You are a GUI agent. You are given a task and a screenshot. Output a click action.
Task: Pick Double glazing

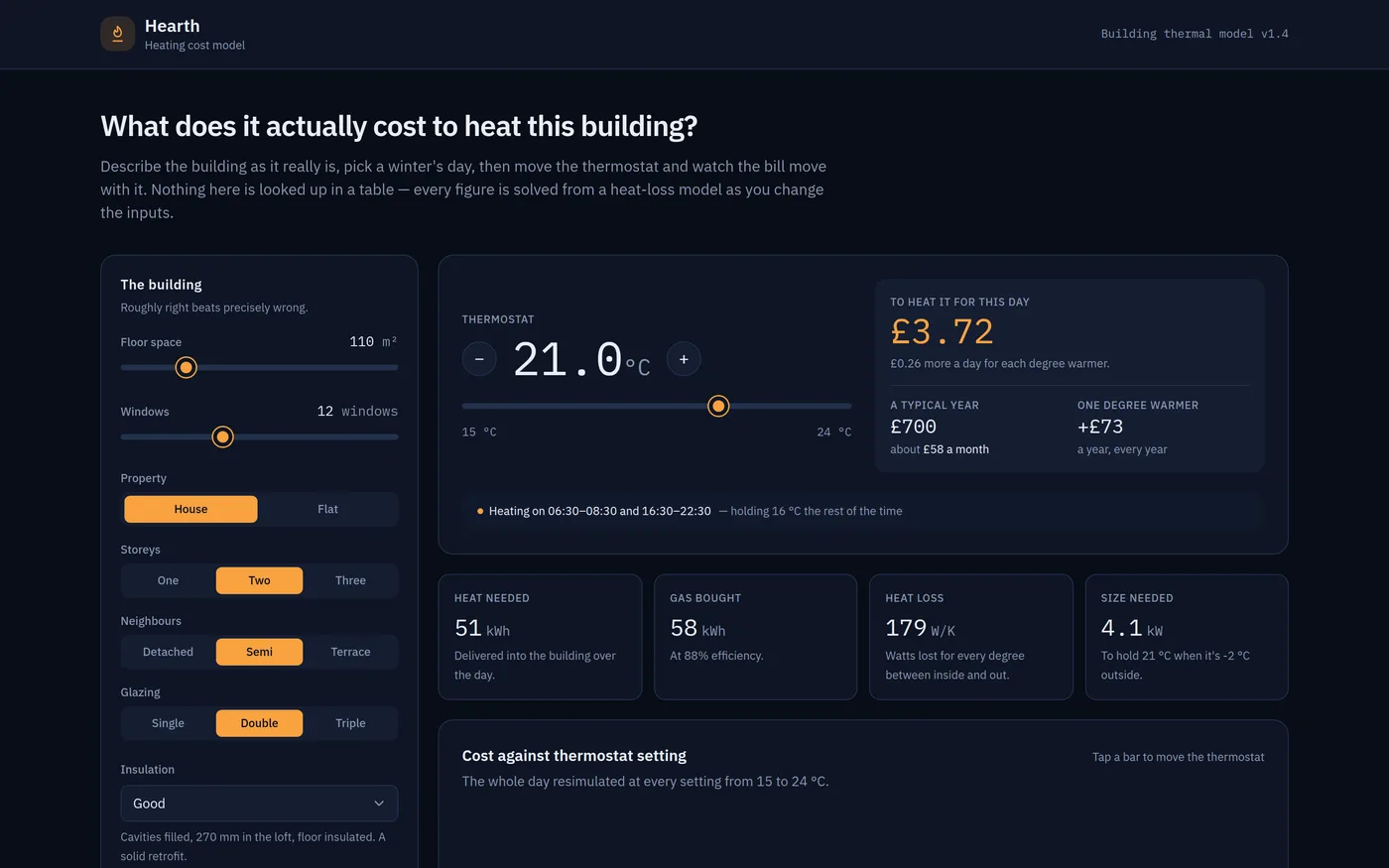point(259,723)
